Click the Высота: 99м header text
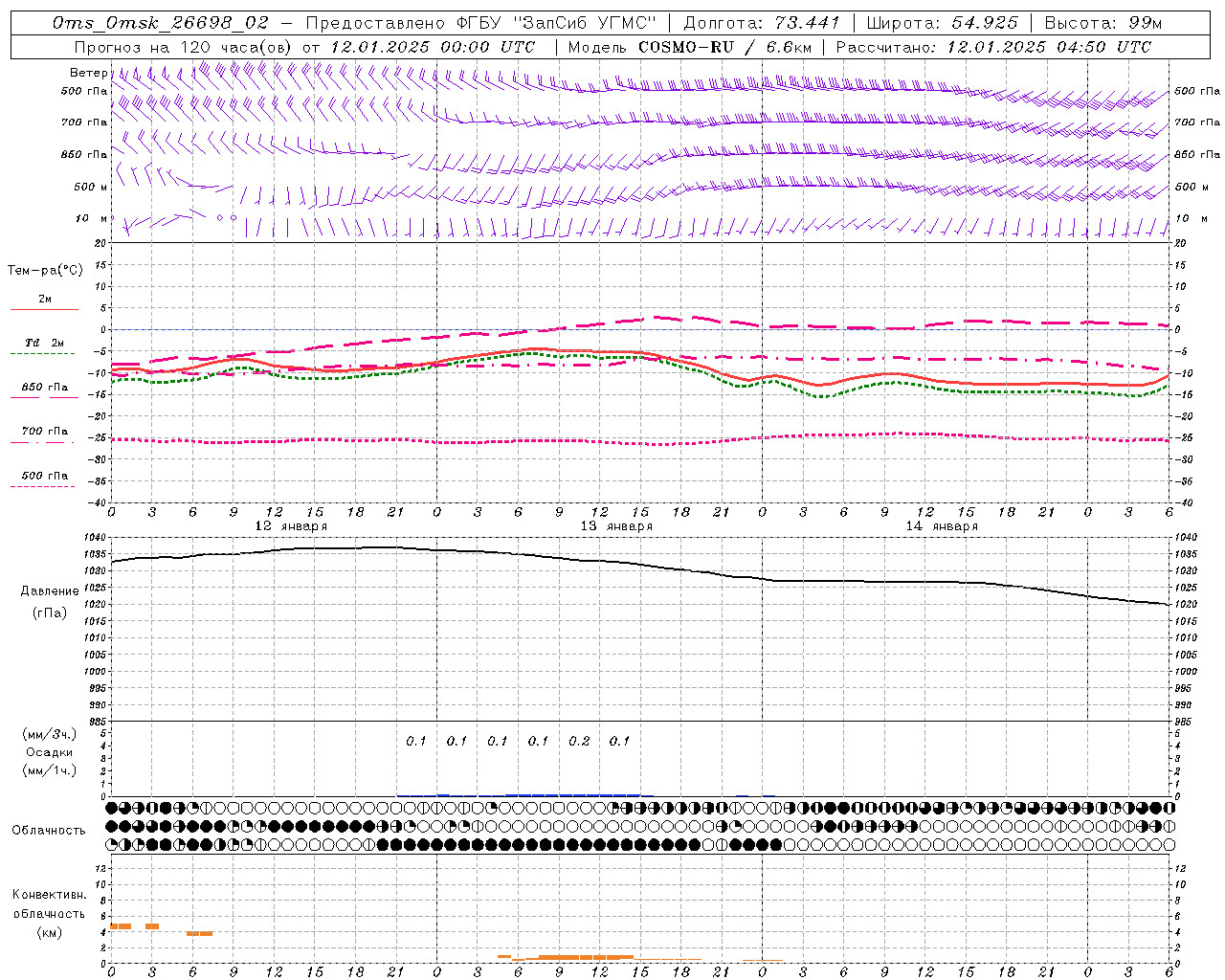 [1103, 23]
